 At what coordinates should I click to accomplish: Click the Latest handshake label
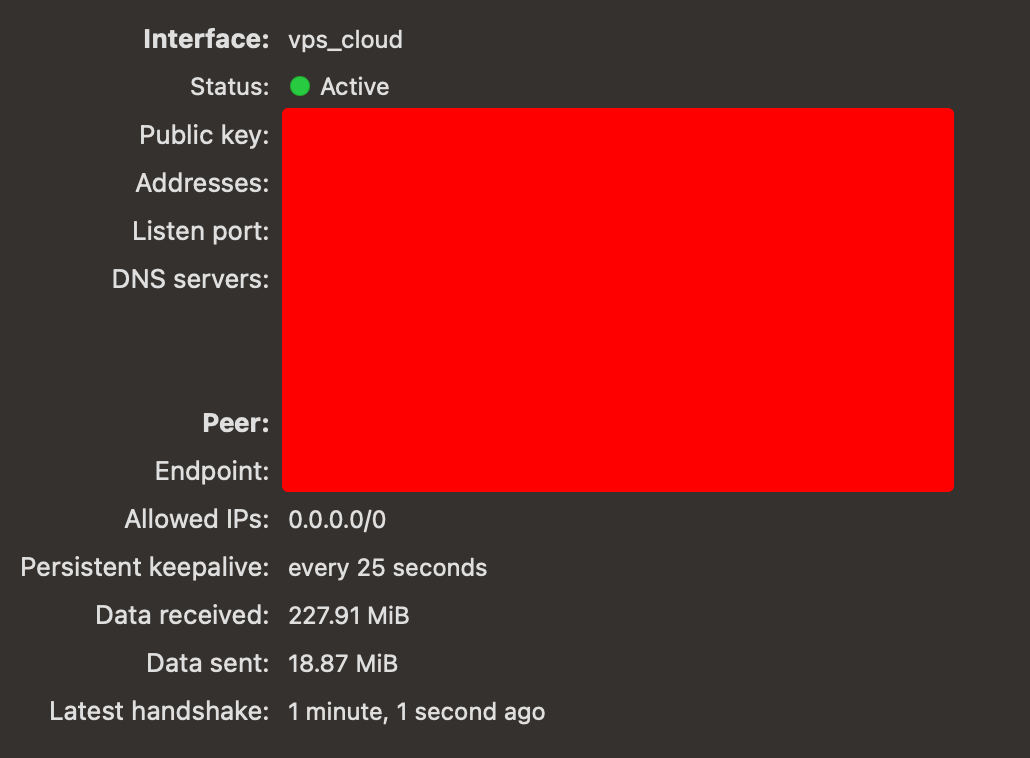pos(159,711)
